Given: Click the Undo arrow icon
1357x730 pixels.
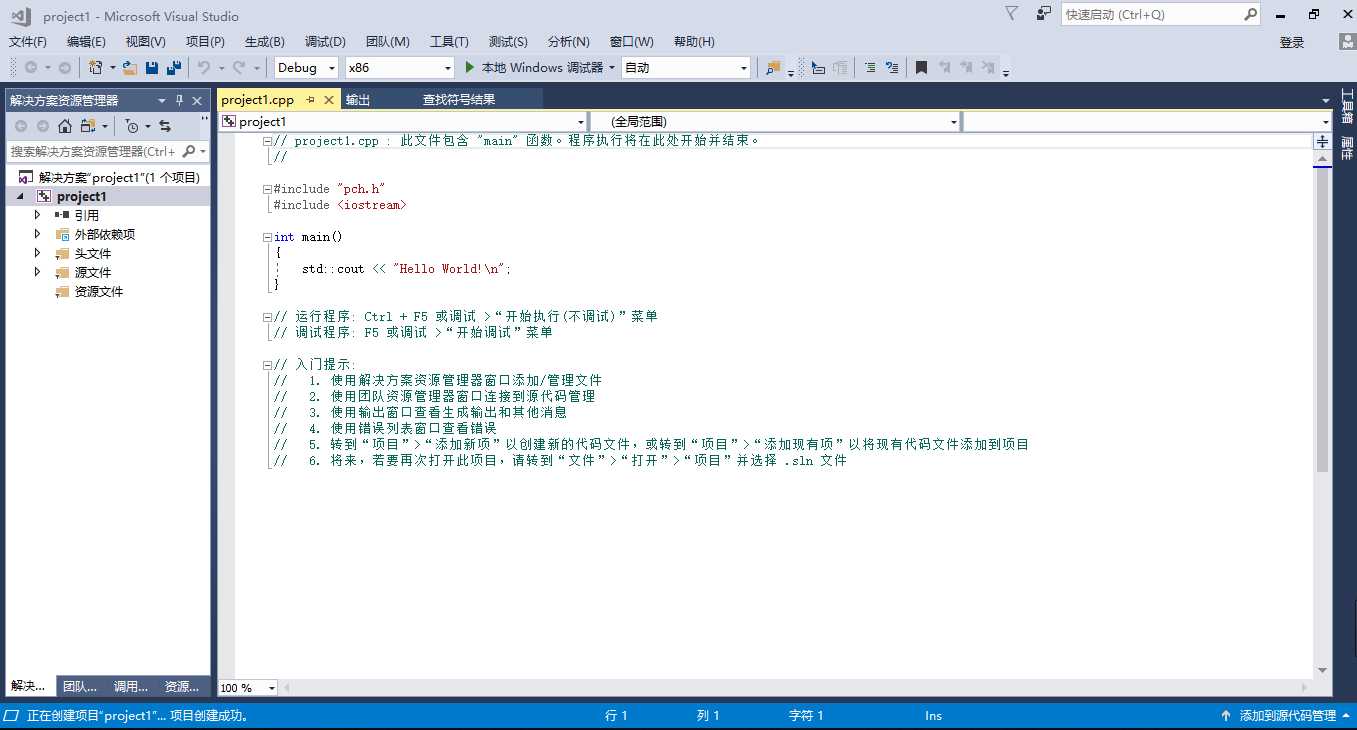Looking at the screenshot, I should tap(204, 68).
